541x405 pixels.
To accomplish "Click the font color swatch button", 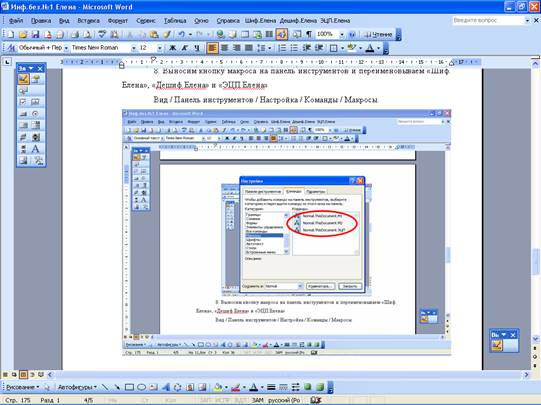I will pyautogui.click(x=370, y=48).
